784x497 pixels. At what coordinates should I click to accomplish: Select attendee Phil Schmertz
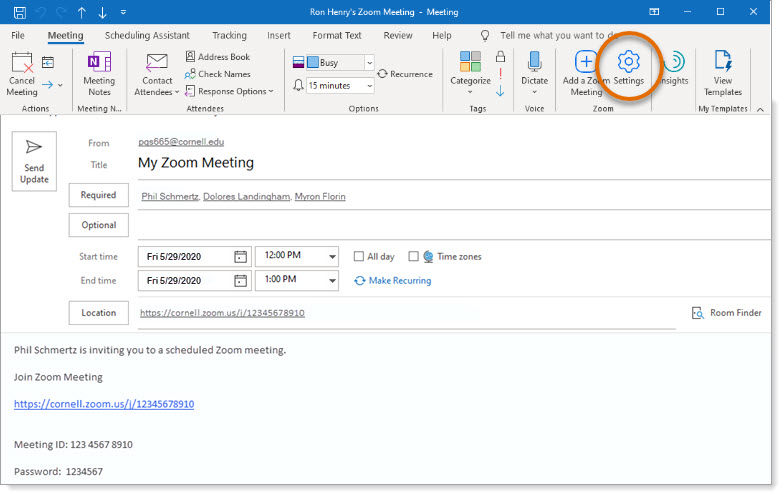[170, 196]
